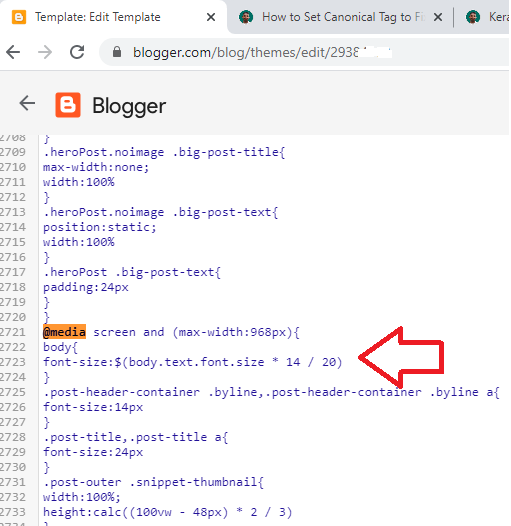This screenshot has width=511, height=526.
Task: Click the .heroPost.noimage .big-post-title{ line
Action: (164, 152)
